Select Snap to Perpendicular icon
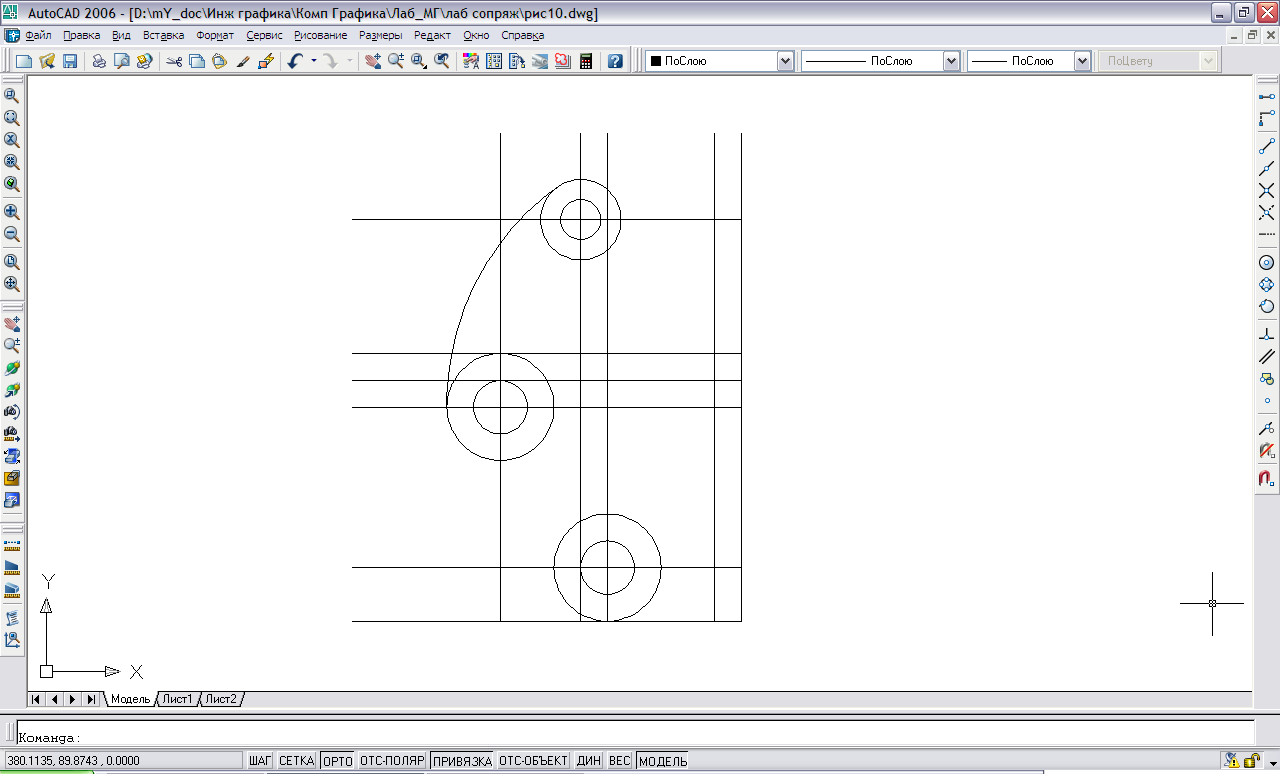 tap(1266, 334)
